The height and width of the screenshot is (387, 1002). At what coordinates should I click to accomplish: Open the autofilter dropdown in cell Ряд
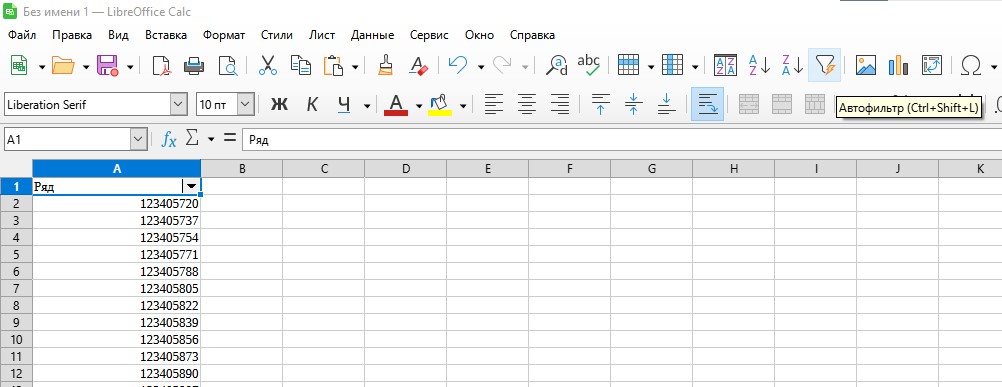pos(190,186)
